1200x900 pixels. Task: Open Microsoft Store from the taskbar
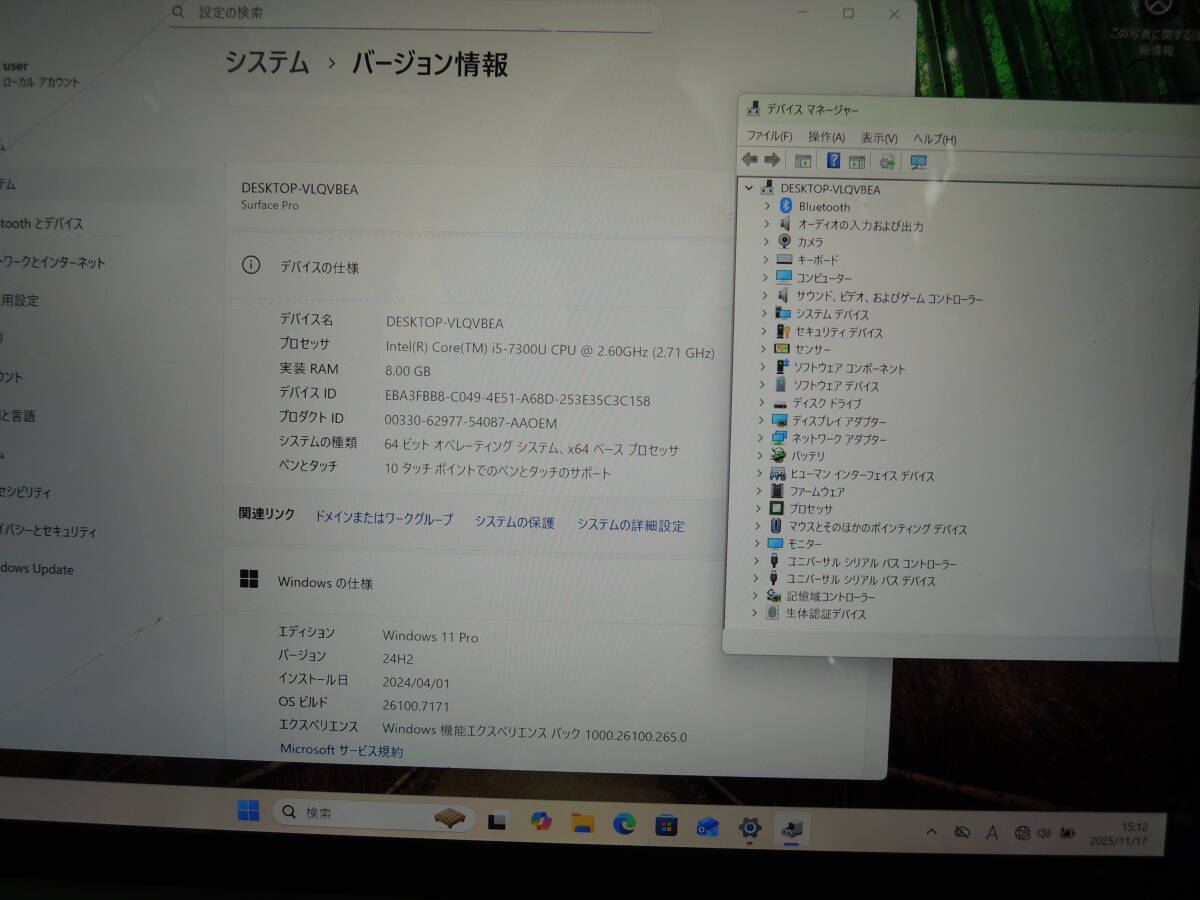click(667, 826)
